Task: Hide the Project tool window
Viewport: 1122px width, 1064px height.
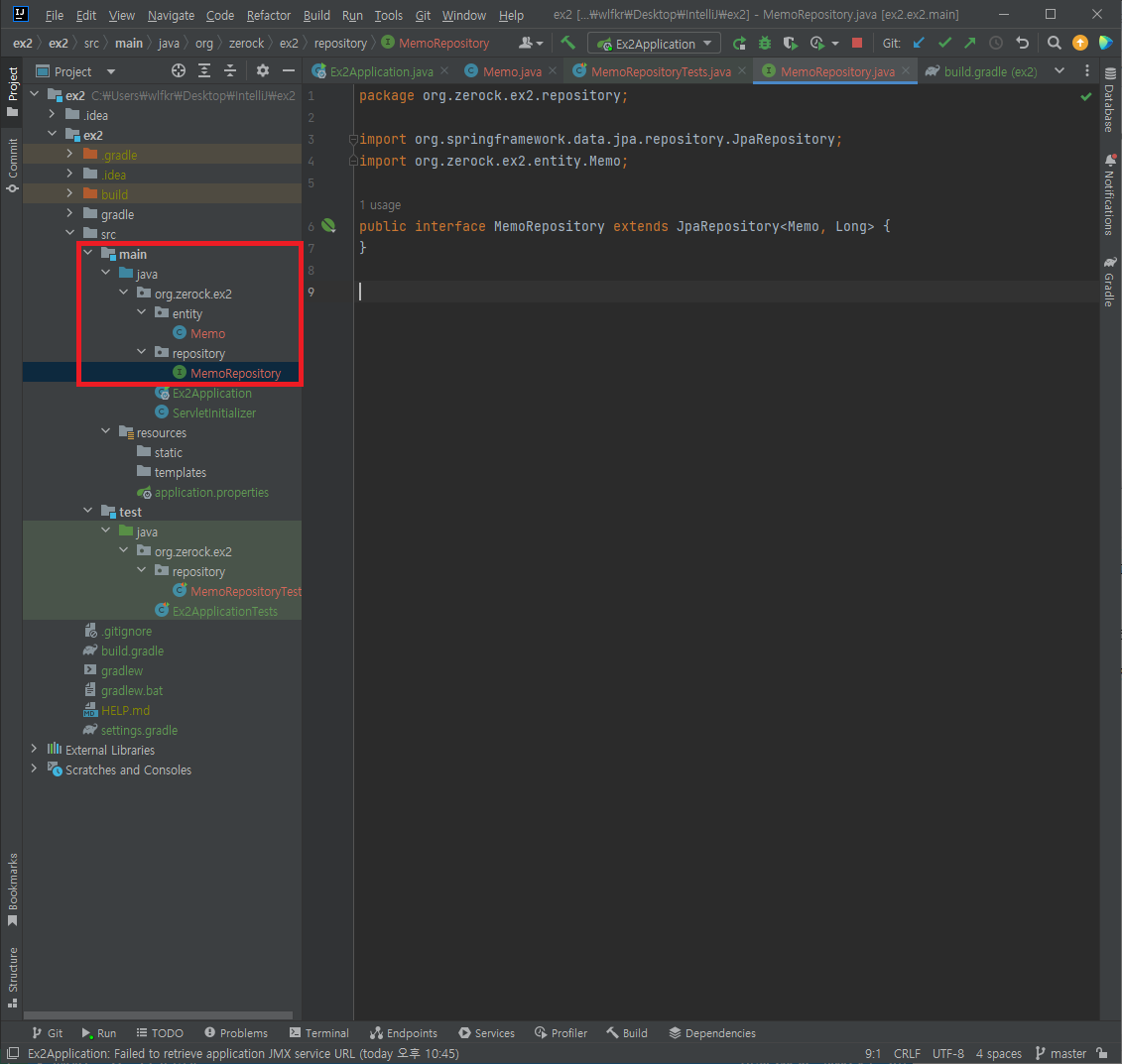Action: pyautogui.click(x=289, y=70)
